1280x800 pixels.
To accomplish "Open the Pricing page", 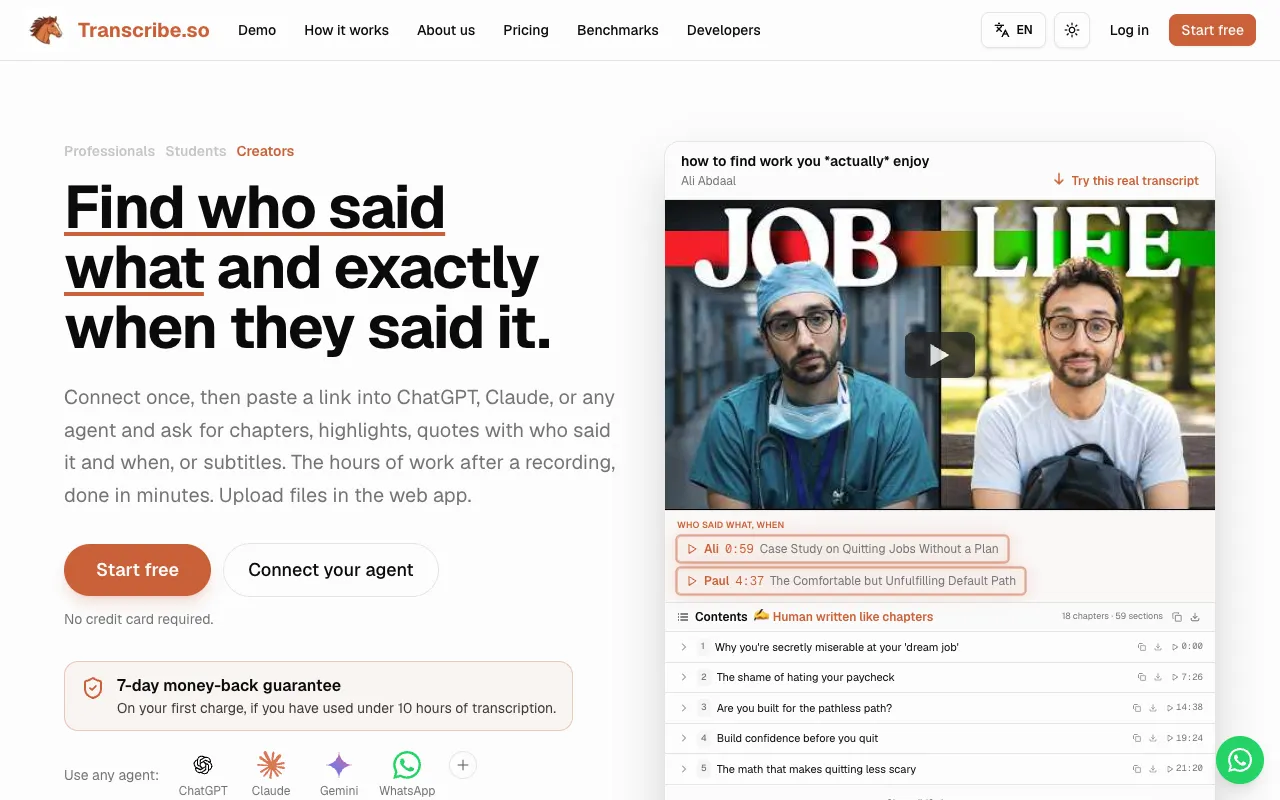I will pos(526,30).
